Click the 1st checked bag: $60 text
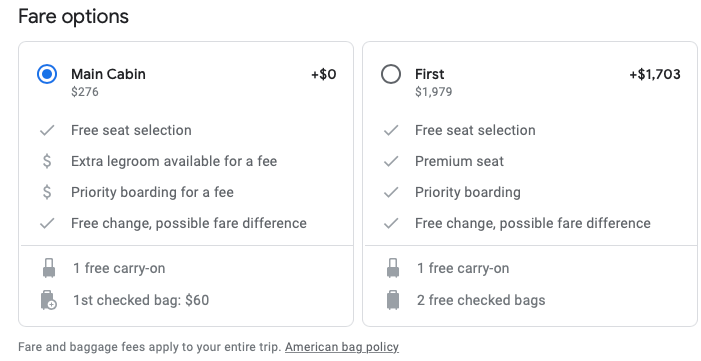701x361 pixels. coord(141,300)
